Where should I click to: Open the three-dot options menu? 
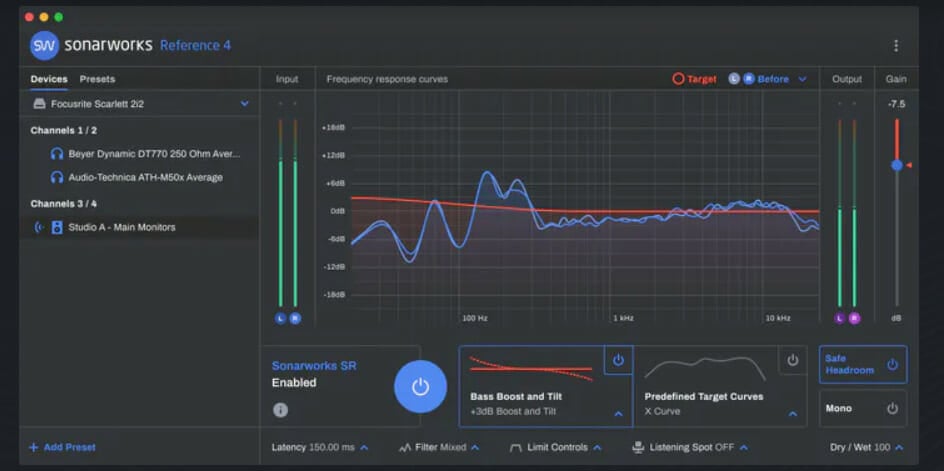coord(896,46)
